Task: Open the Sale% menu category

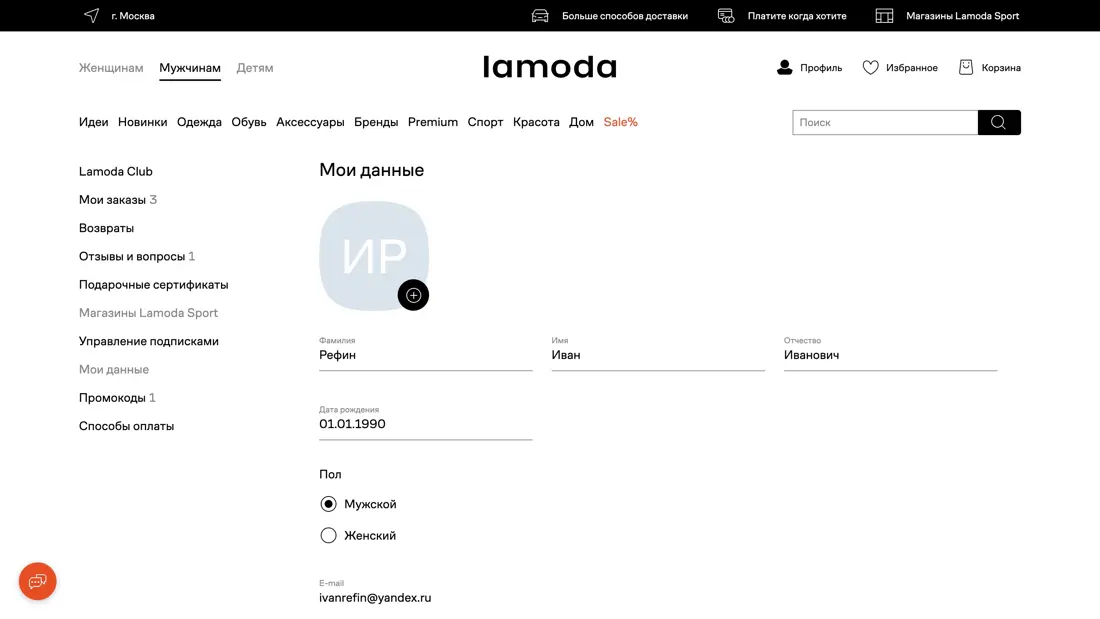Action: [x=620, y=122]
